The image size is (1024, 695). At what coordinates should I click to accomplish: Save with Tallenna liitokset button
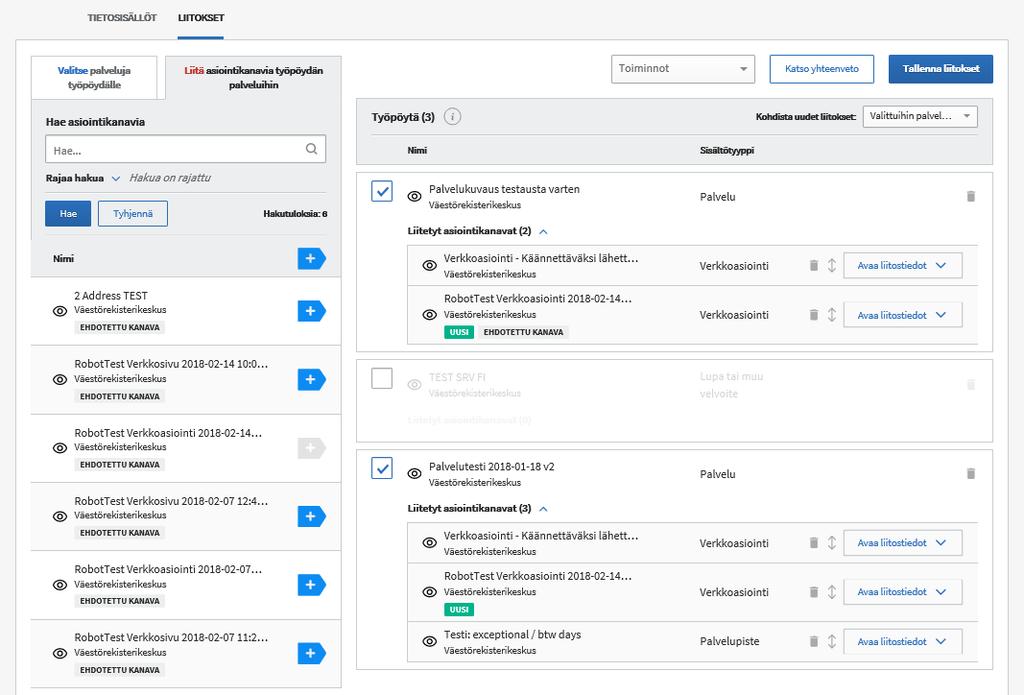point(940,69)
